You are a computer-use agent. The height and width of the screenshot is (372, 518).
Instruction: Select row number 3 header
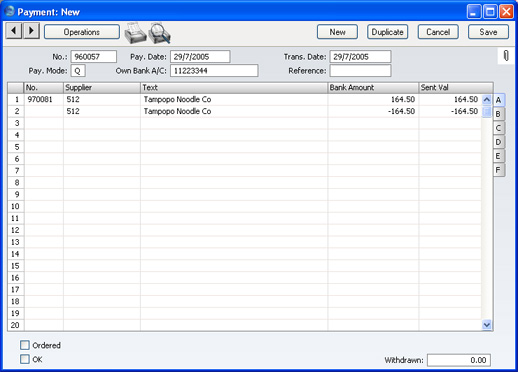coord(16,123)
